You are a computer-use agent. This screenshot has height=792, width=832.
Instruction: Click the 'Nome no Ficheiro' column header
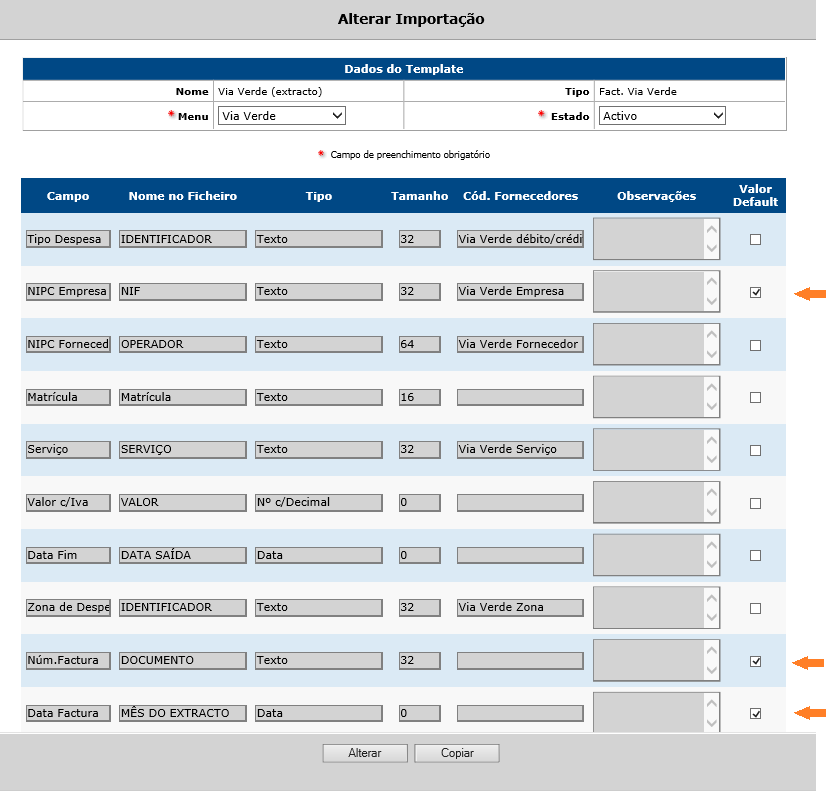183,196
